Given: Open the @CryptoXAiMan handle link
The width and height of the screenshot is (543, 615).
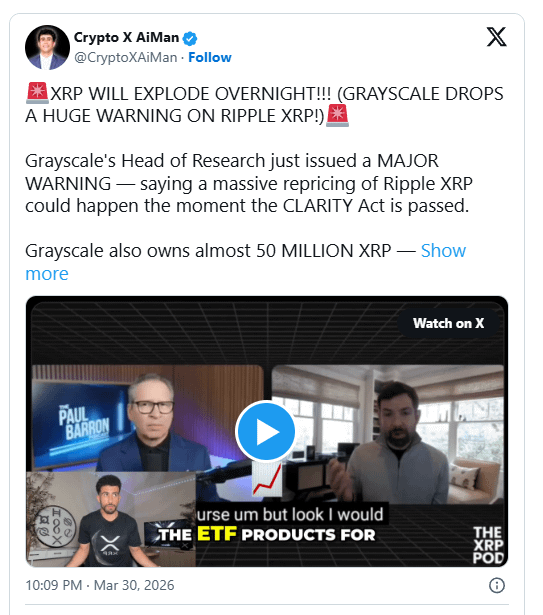Looking at the screenshot, I should [x=126, y=57].
